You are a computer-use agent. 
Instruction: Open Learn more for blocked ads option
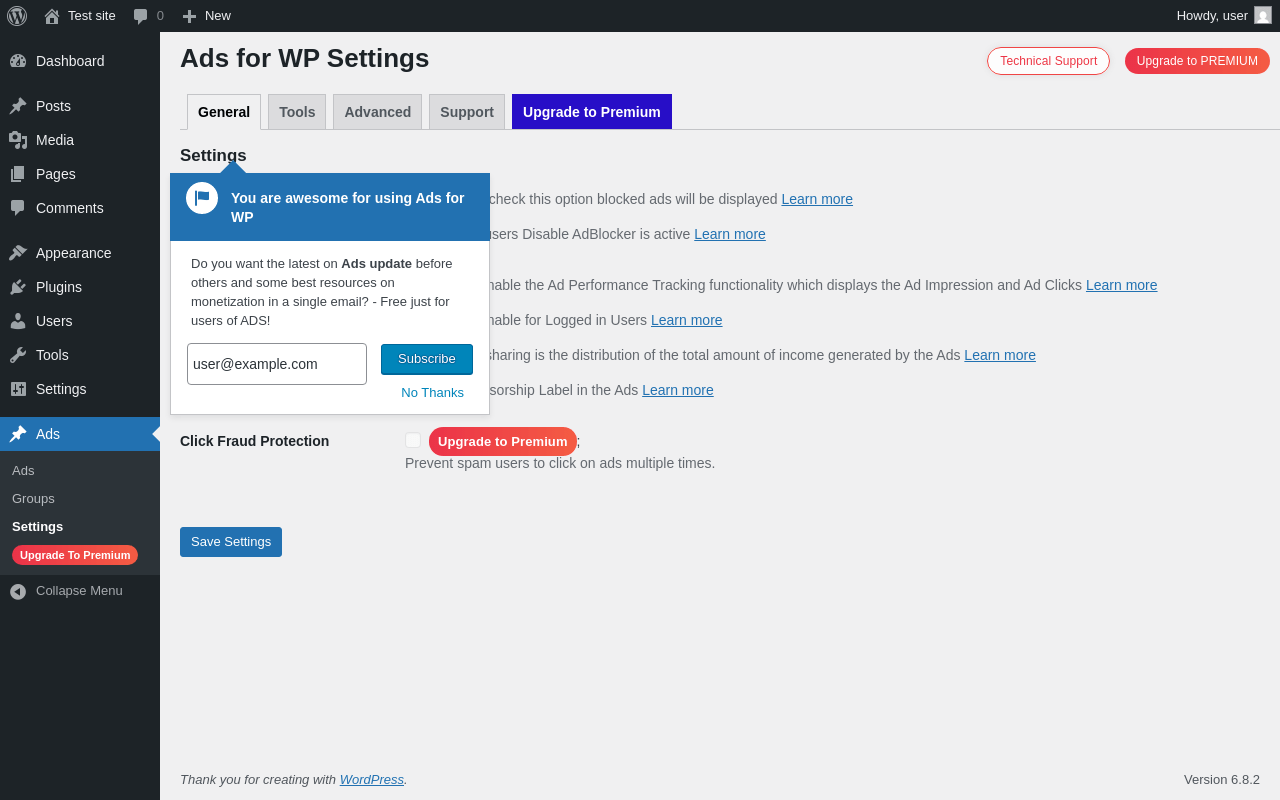click(x=817, y=199)
